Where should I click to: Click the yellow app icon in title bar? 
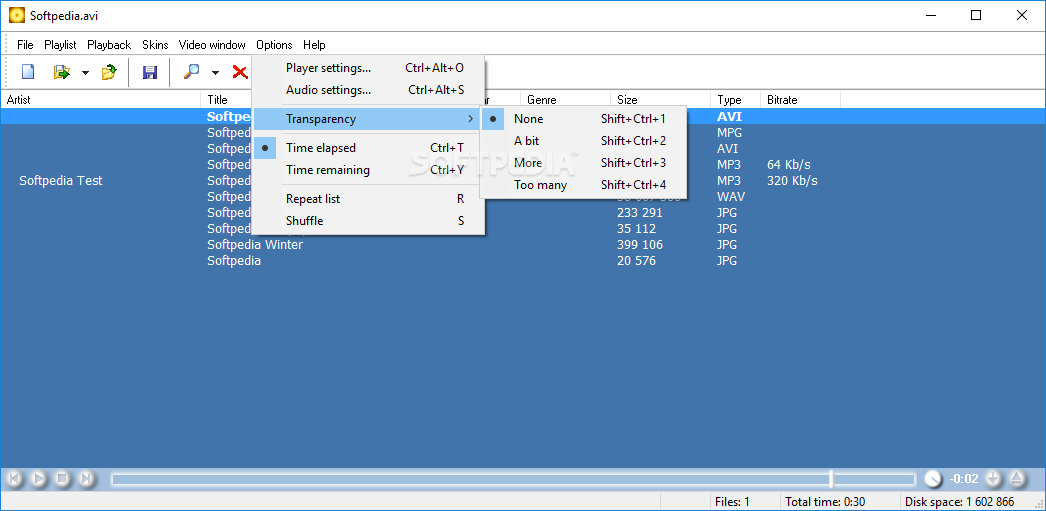pyautogui.click(x=16, y=15)
